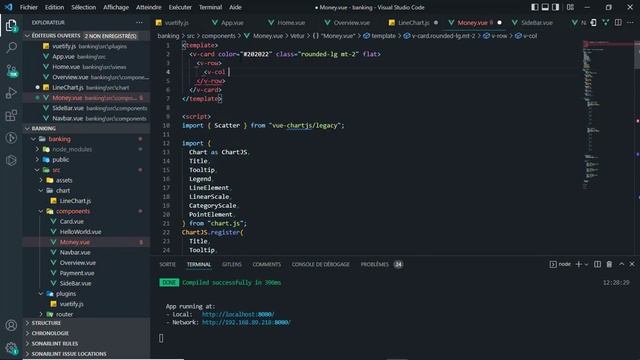Open the PROBLÈMES panel tab
This screenshot has width=640, height=360.
(x=382, y=264)
